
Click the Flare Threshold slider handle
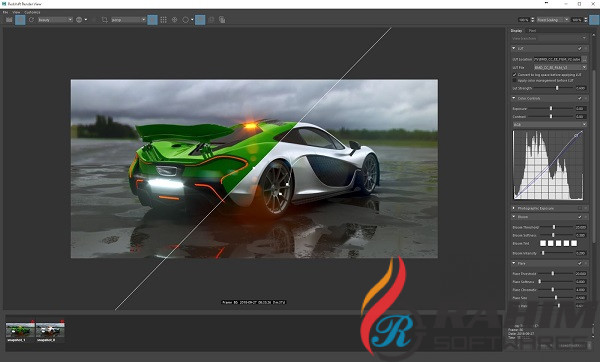pyautogui.click(x=553, y=274)
